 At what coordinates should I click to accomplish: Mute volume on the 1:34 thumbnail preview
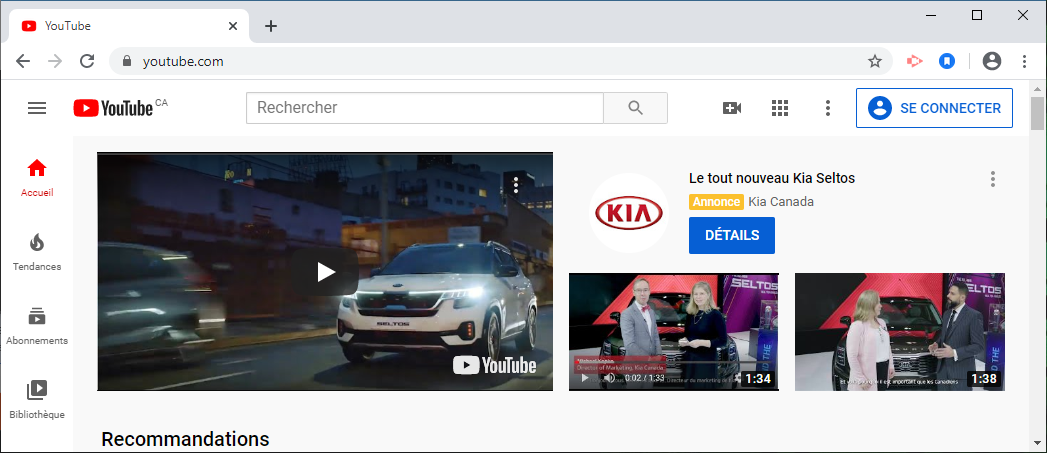coord(610,379)
